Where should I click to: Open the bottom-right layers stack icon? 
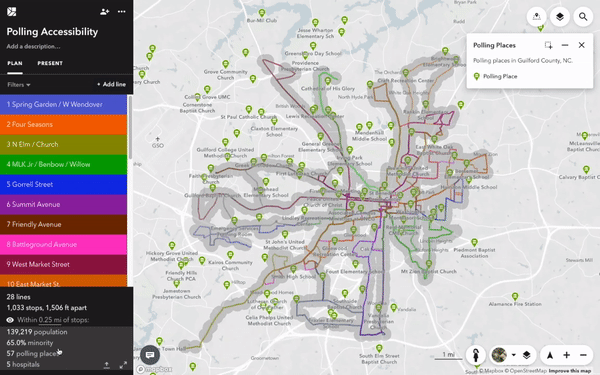pos(527,355)
